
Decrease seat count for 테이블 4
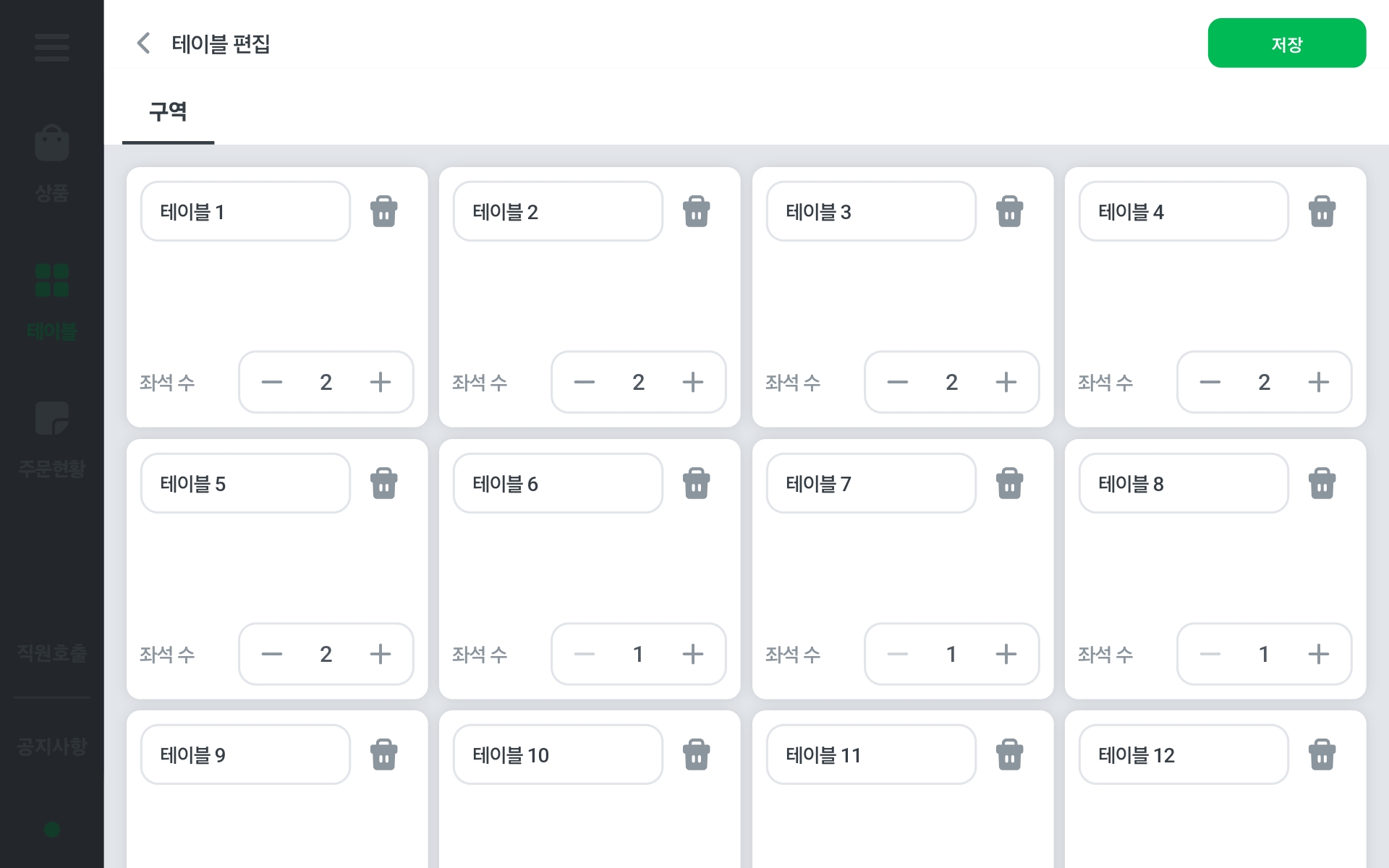pyautogui.click(x=1210, y=382)
